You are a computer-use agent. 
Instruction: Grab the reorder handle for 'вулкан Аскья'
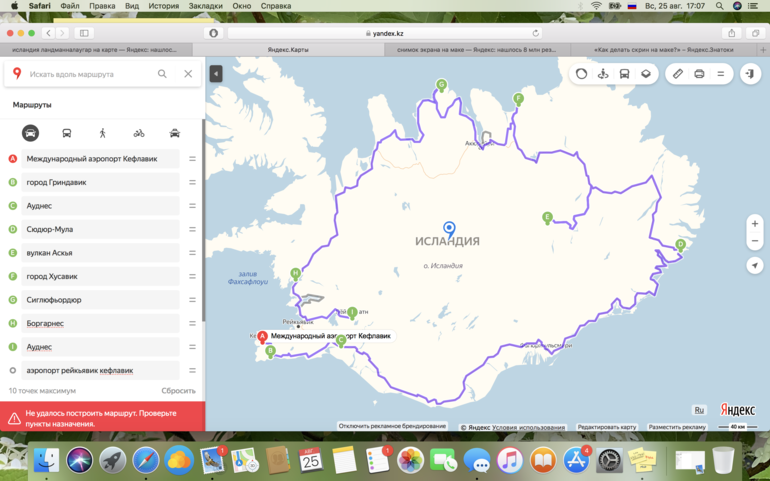pos(192,253)
